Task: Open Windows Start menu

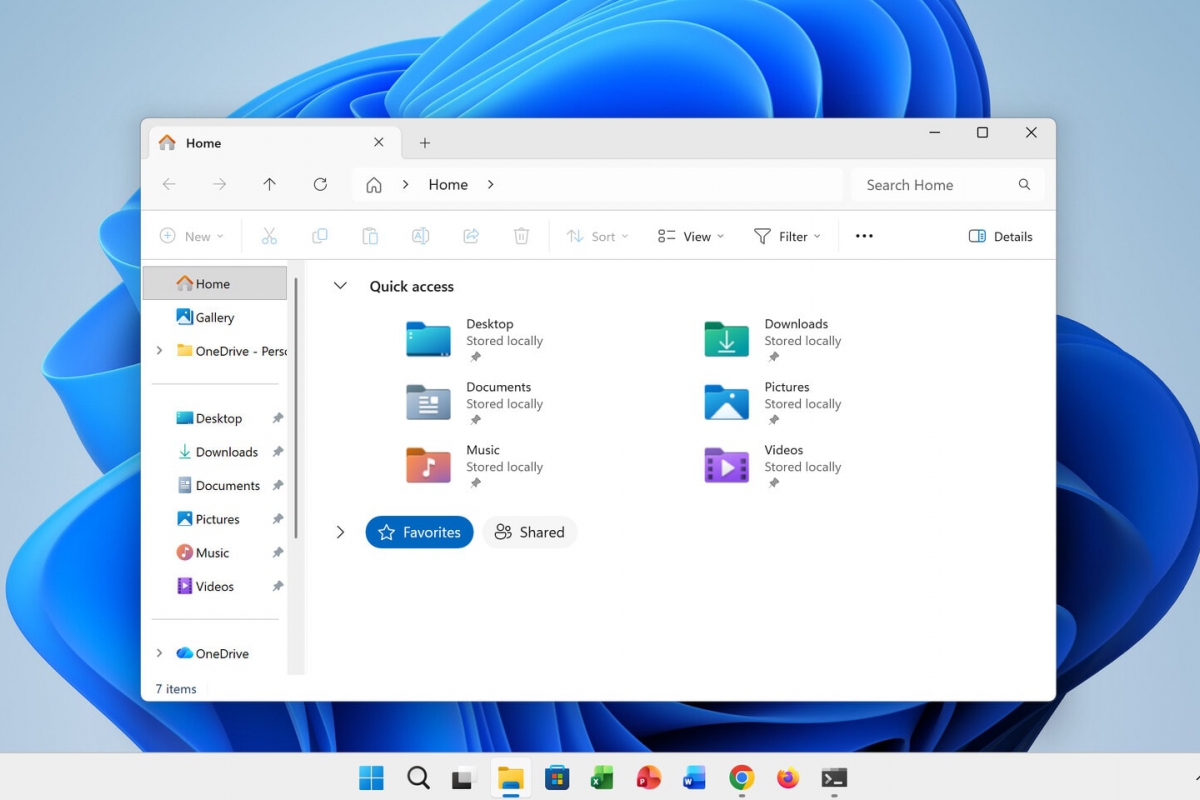Action: [371, 778]
